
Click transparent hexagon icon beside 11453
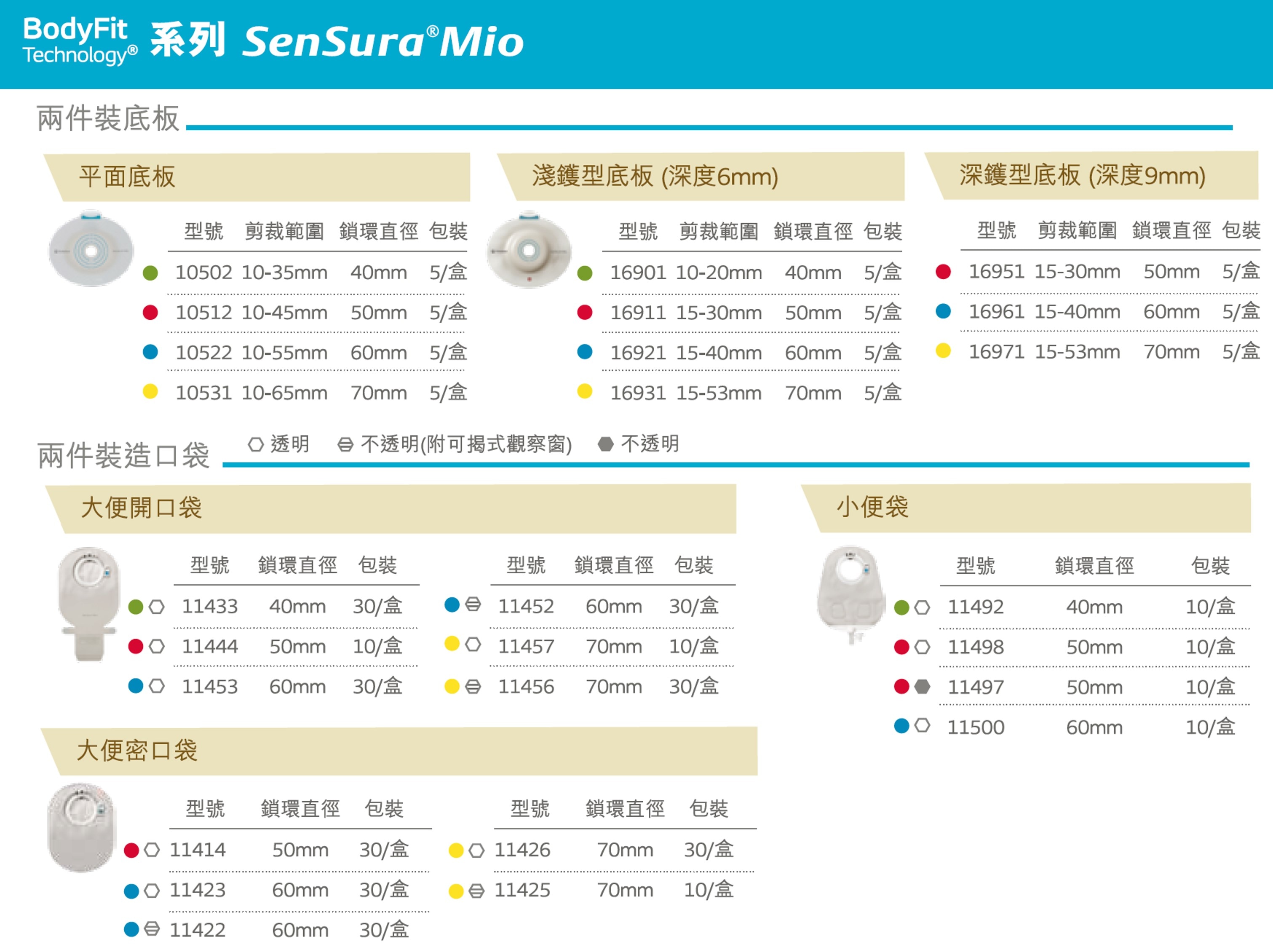pyautogui.click(x=157, y=686)
